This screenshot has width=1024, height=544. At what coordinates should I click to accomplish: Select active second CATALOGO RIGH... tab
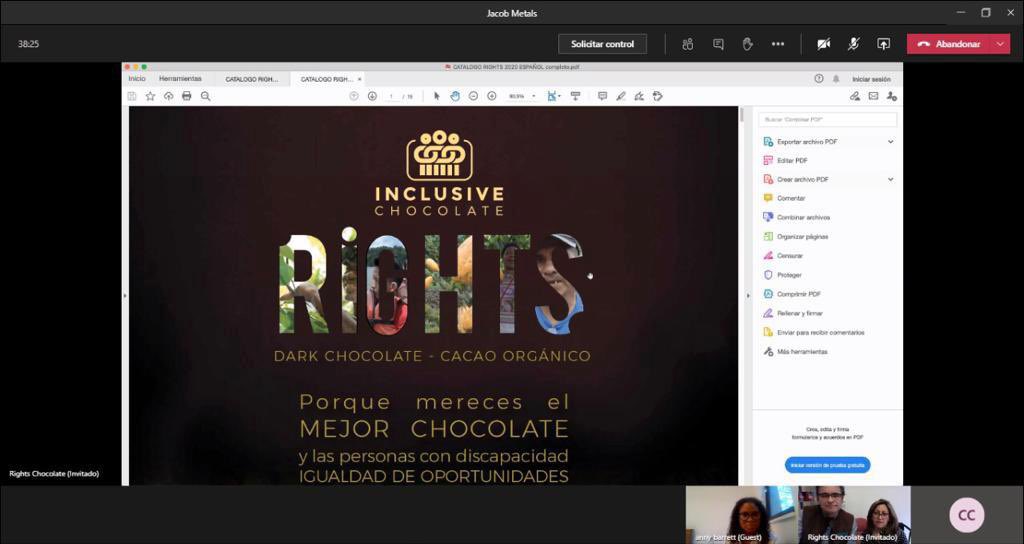click(x=327, y=79)
